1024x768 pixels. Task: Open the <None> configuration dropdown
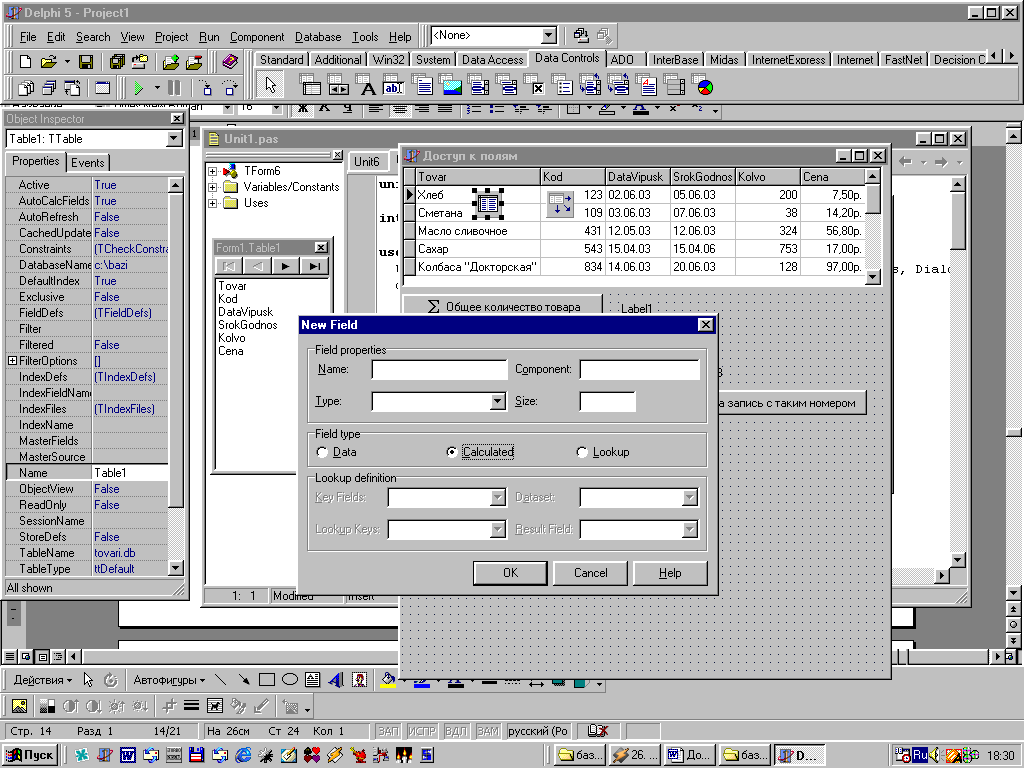[x=549, y=35]
